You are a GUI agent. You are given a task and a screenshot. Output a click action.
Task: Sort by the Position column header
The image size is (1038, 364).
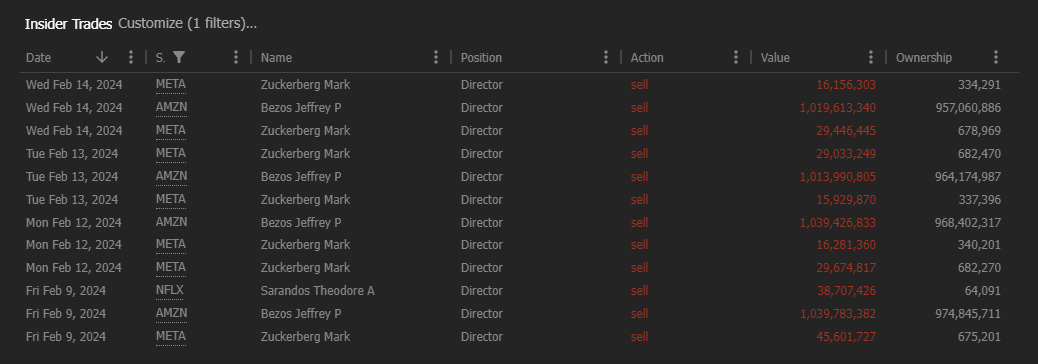click(x=481, y=58)
